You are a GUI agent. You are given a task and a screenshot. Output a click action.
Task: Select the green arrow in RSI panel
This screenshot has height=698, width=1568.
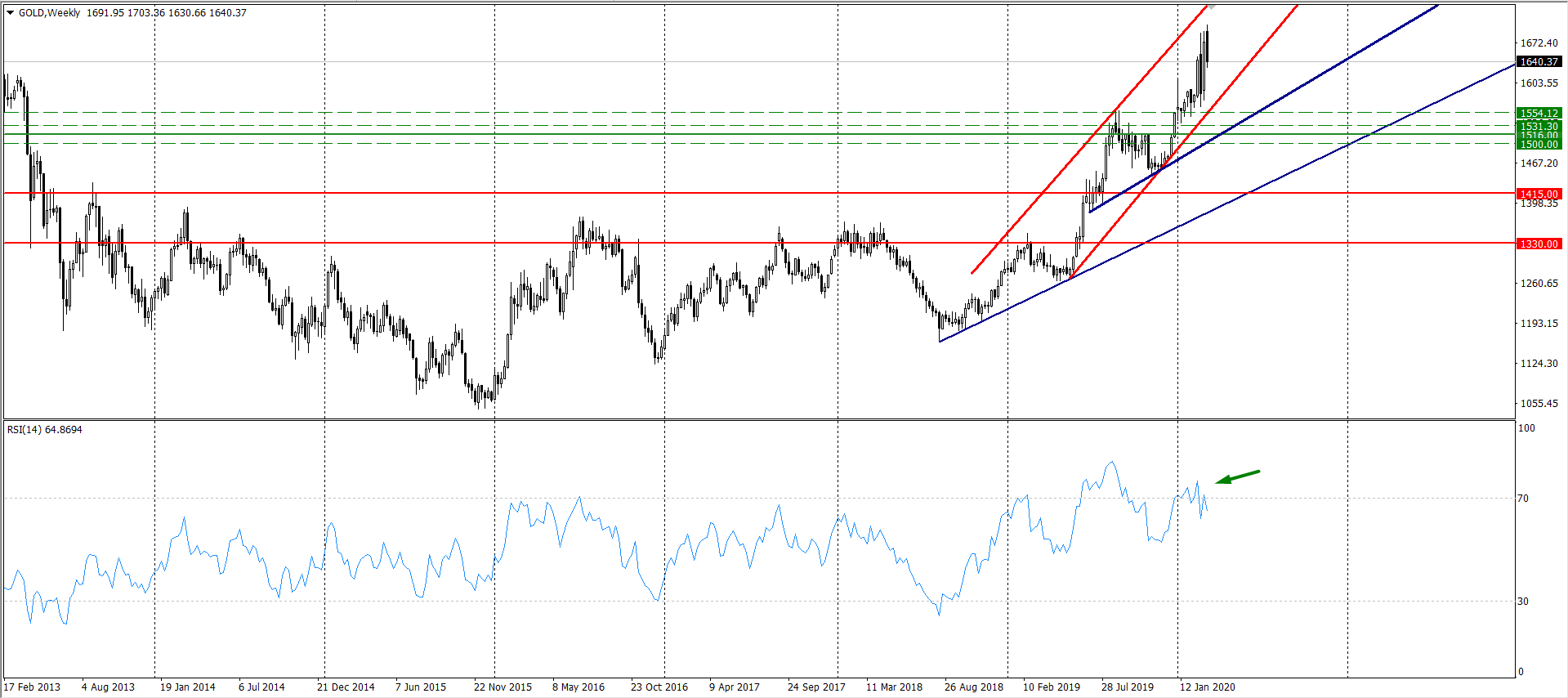coord(1238,477)
